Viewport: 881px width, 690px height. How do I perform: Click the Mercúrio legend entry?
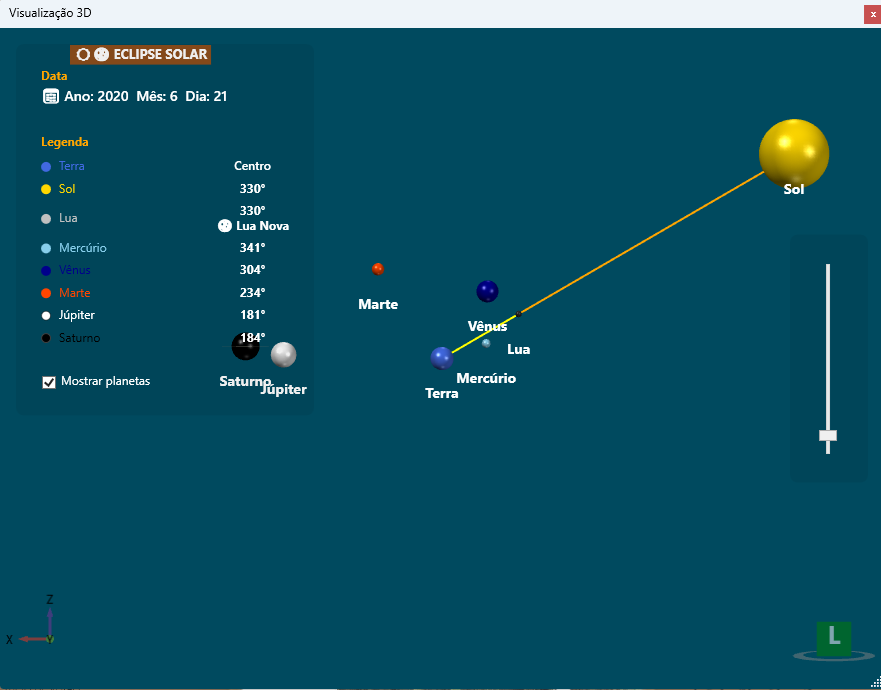82,248
